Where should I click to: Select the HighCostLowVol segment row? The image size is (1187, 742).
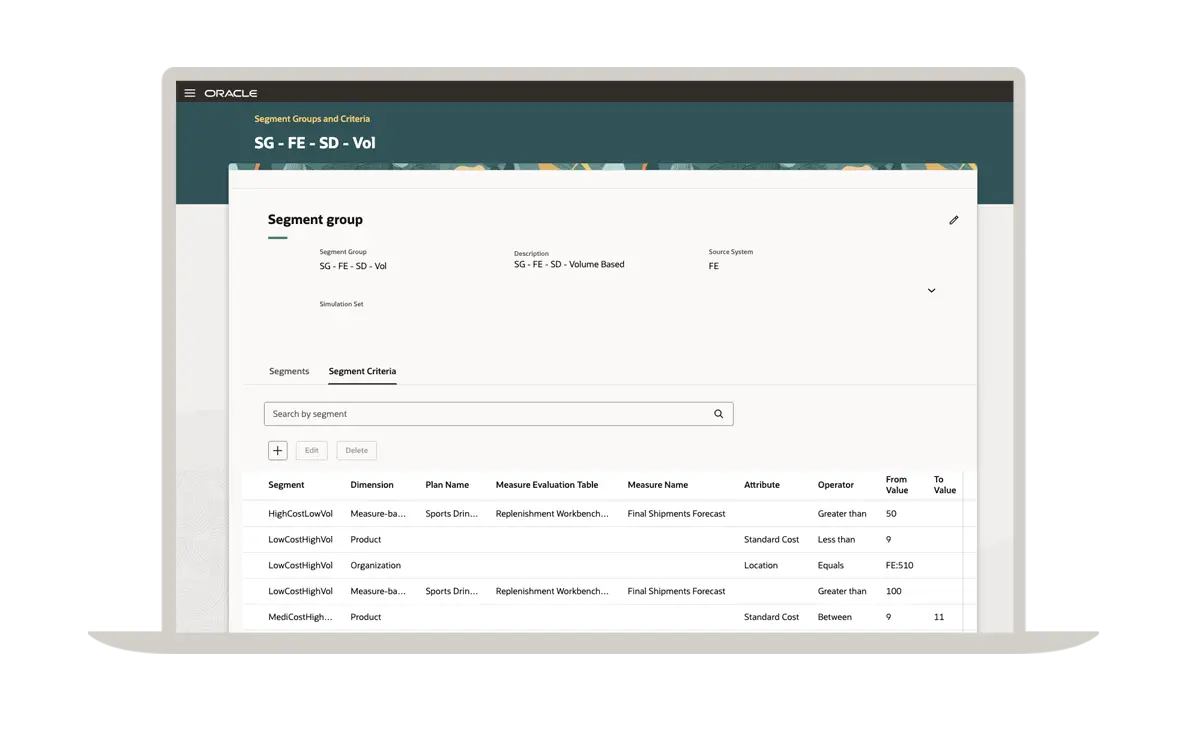click(x=300, y=514)
